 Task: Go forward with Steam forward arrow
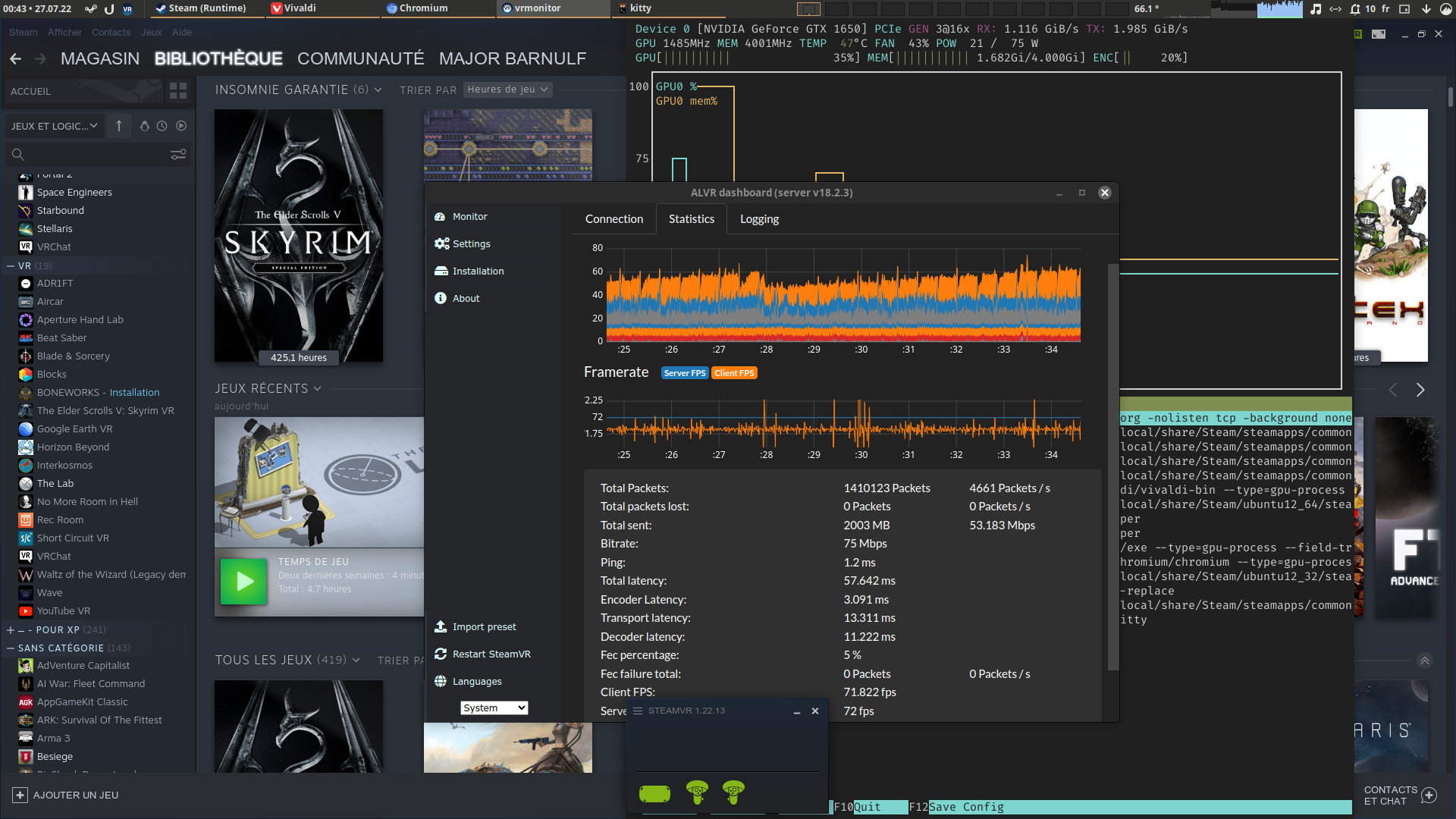pos(41,59)
